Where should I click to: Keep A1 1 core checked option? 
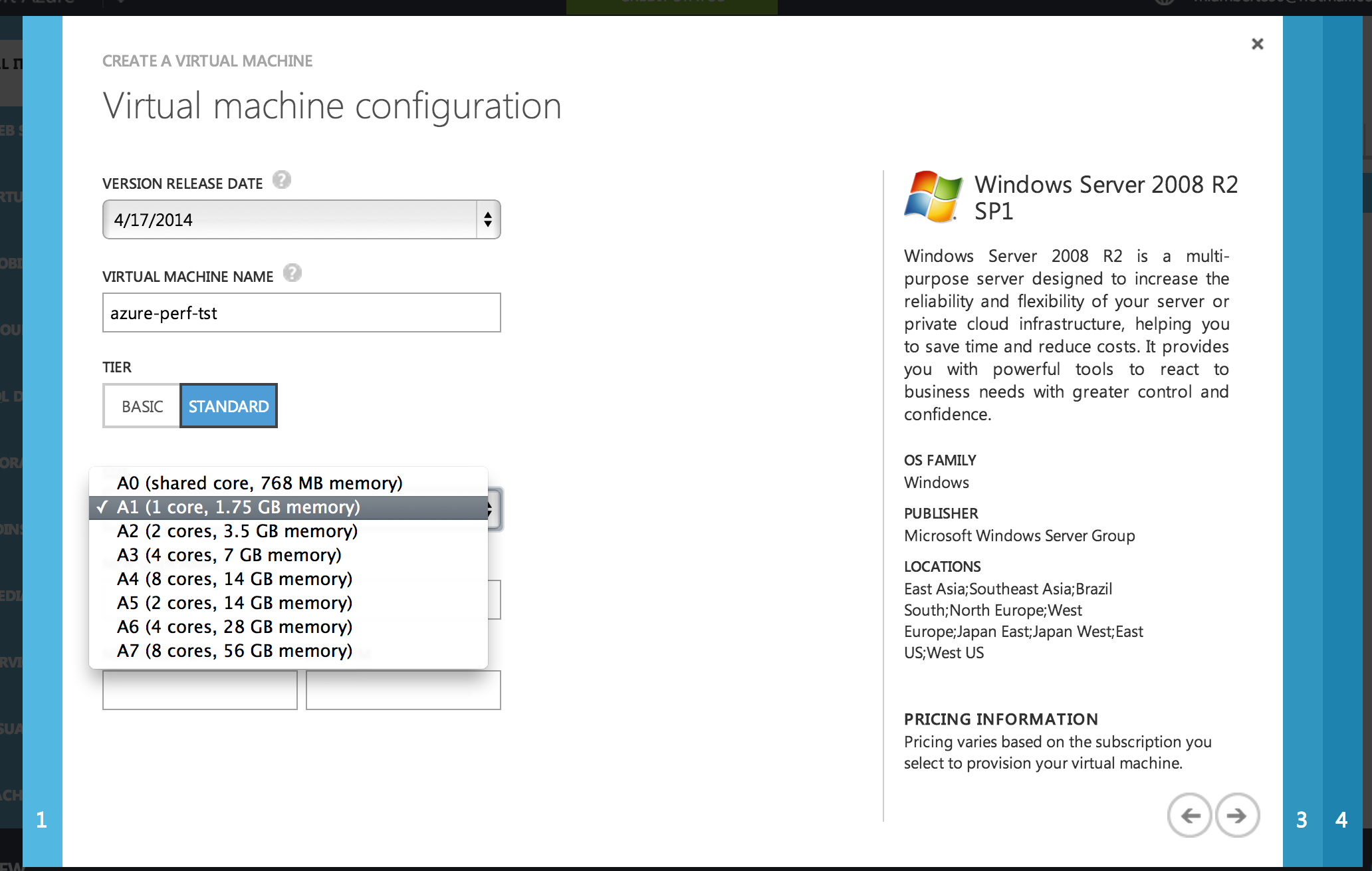[x=238, y=507]
